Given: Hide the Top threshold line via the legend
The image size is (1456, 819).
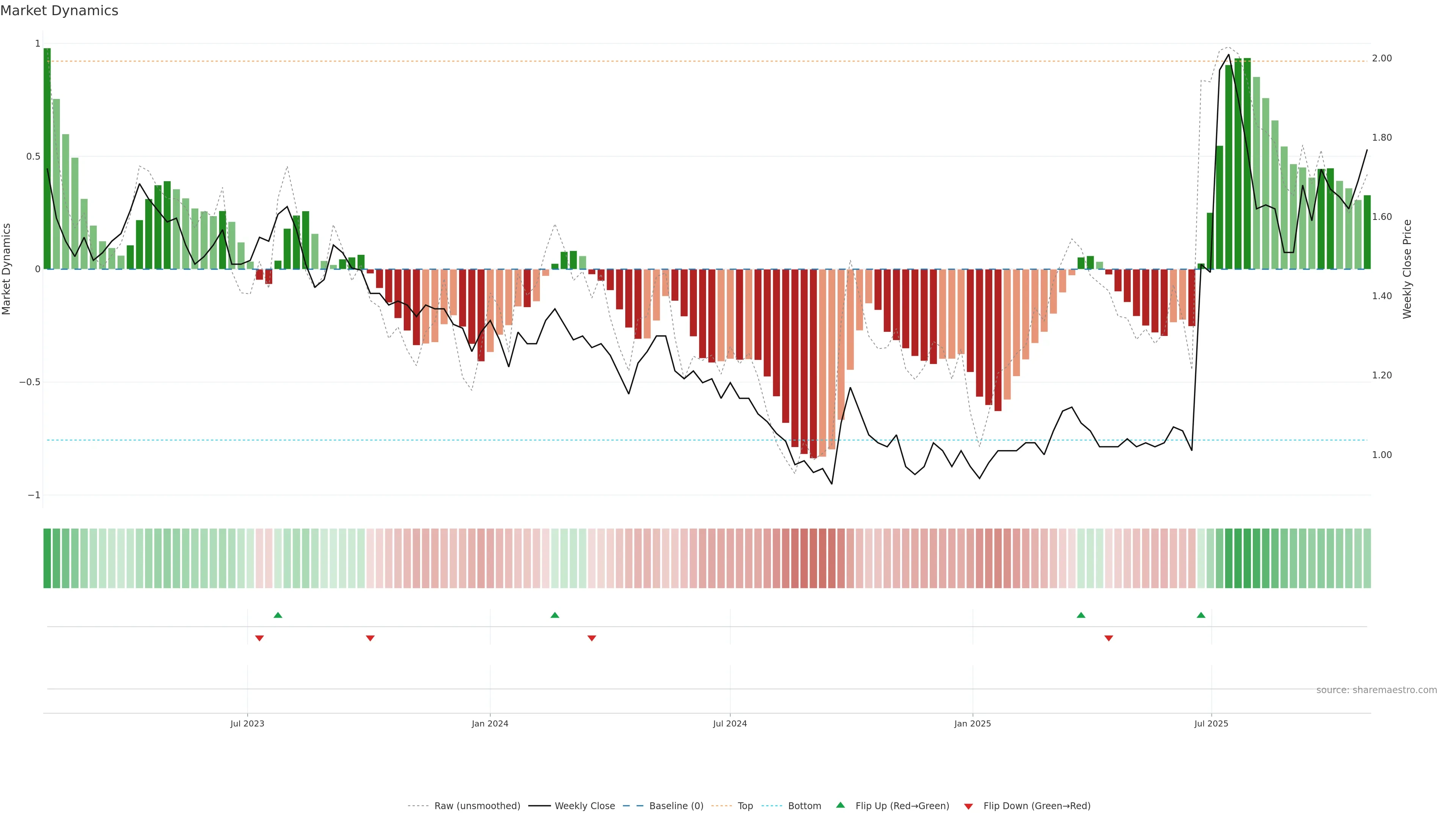Looking at the screenshot, I should (745, 806).
